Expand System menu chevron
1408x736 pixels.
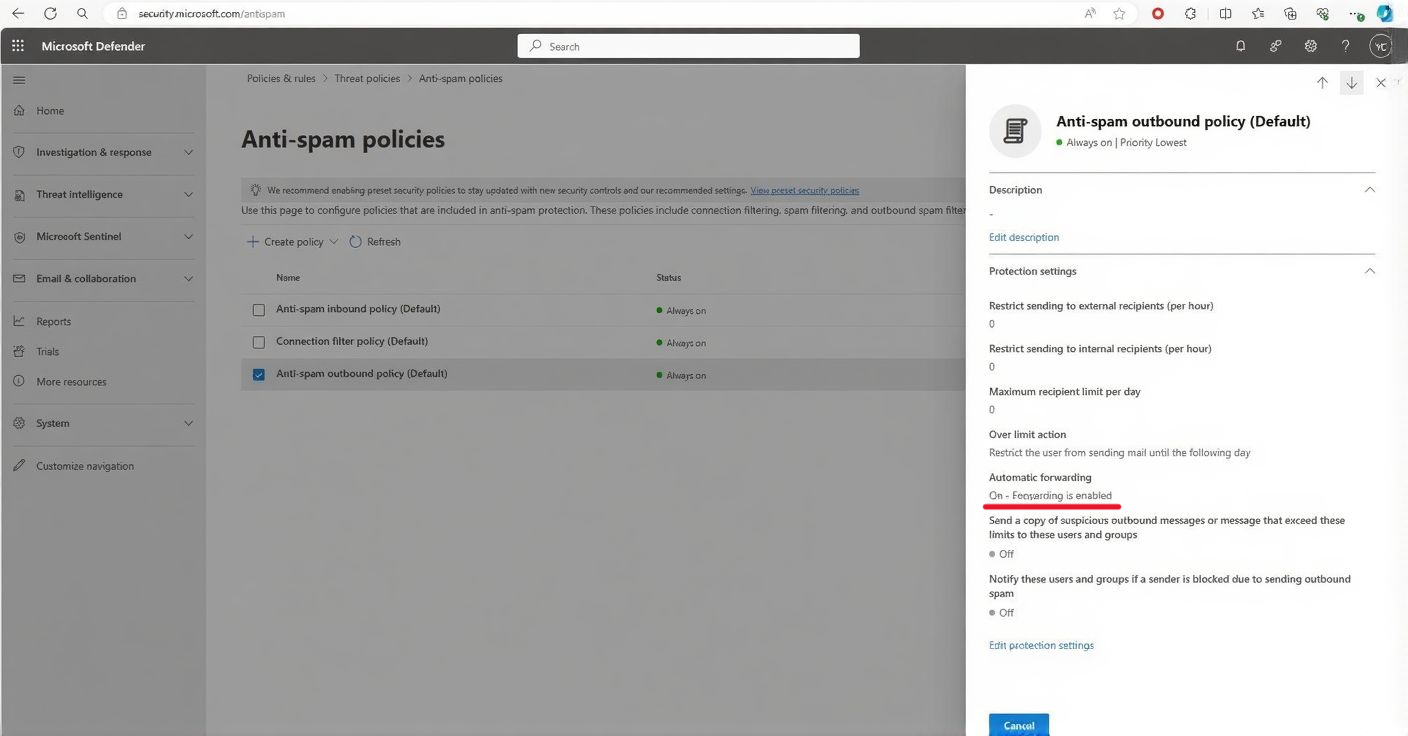coord(188,423)
